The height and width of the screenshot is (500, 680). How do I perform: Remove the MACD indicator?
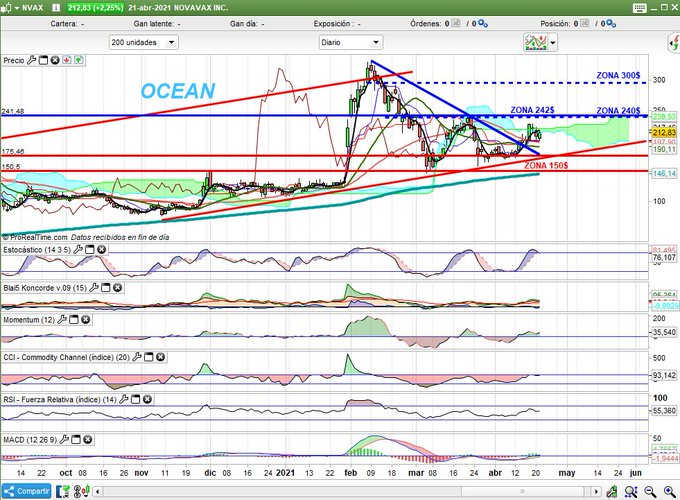coord(88,440)
